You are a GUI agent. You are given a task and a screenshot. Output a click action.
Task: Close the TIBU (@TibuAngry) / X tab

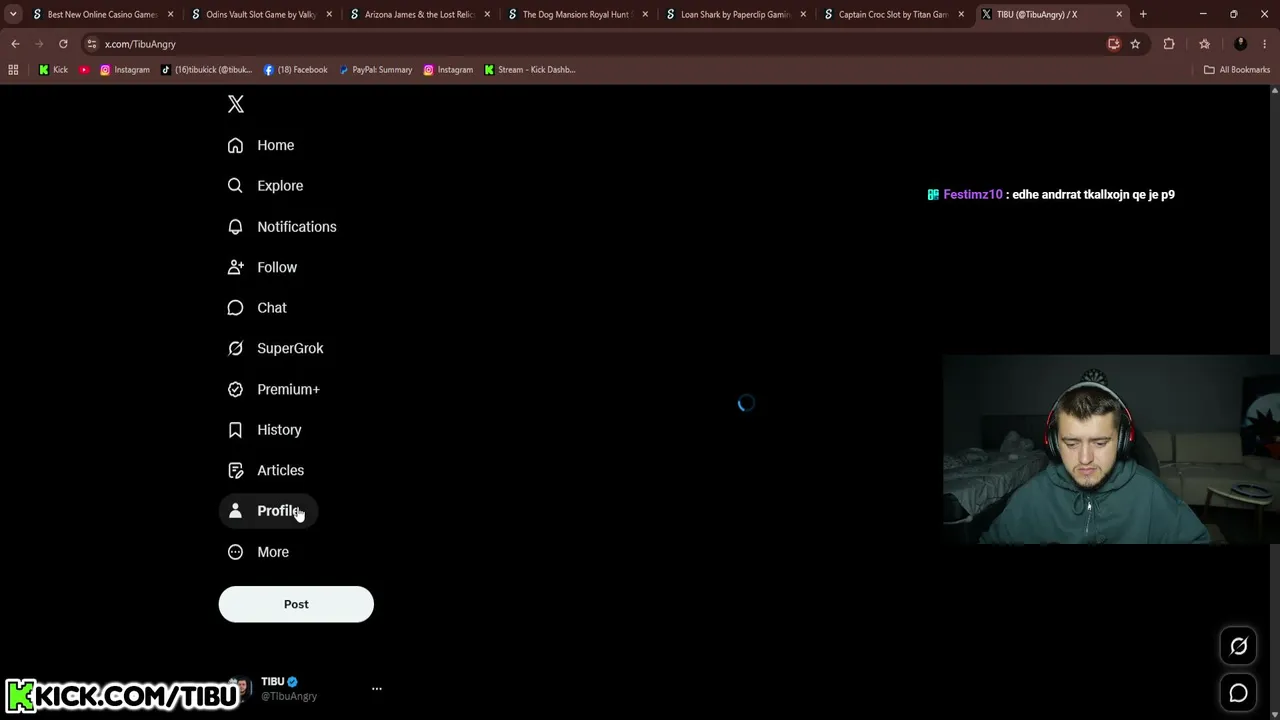[x=1119, y=15]
